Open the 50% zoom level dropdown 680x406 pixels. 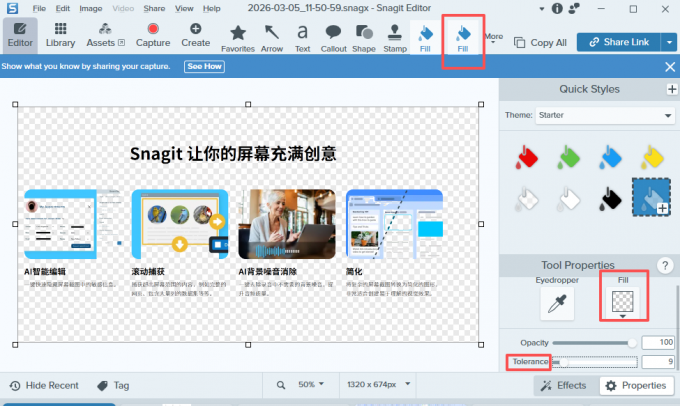[313, 385]
